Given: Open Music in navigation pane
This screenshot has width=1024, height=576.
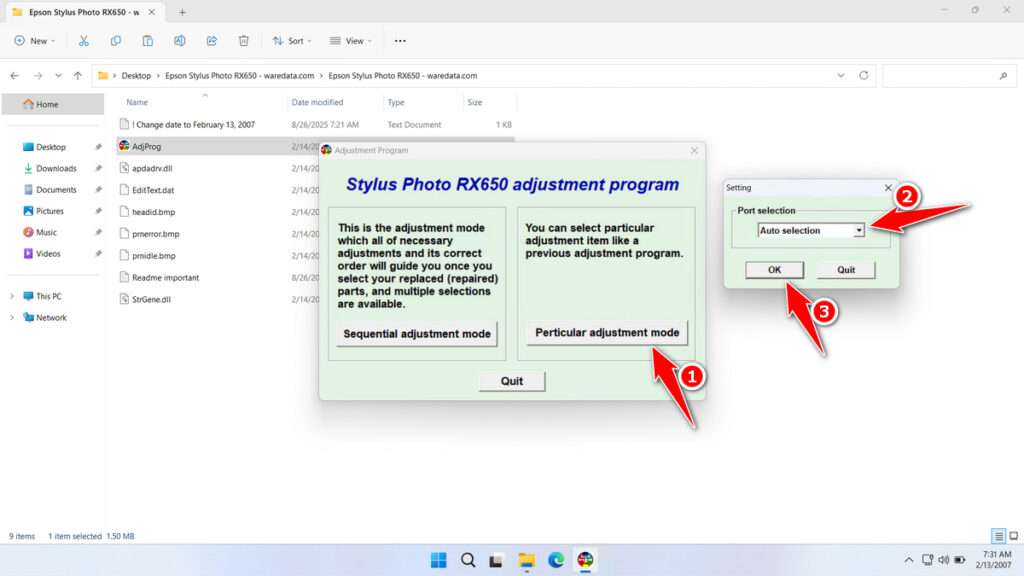Looking at the screenshot, I should tap(46, 232).
